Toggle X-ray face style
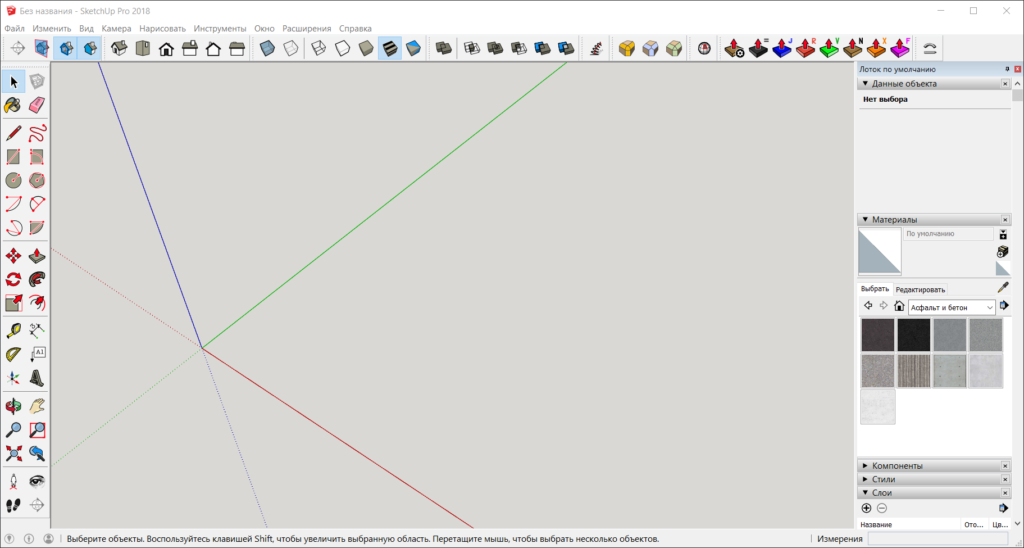Image resolution: width=1024 pixels, height=548 pixels. (267, 48)
